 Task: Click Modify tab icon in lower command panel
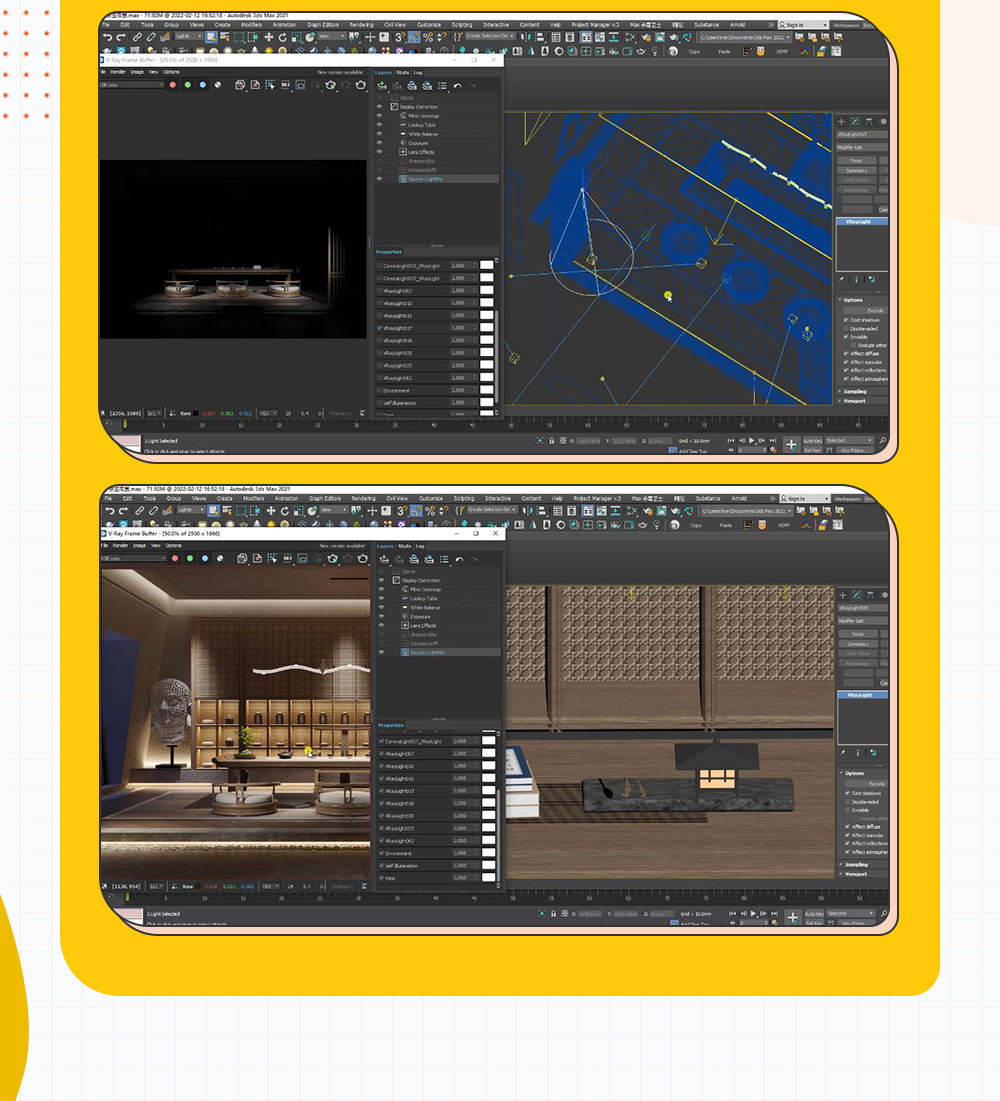[857, 595]
